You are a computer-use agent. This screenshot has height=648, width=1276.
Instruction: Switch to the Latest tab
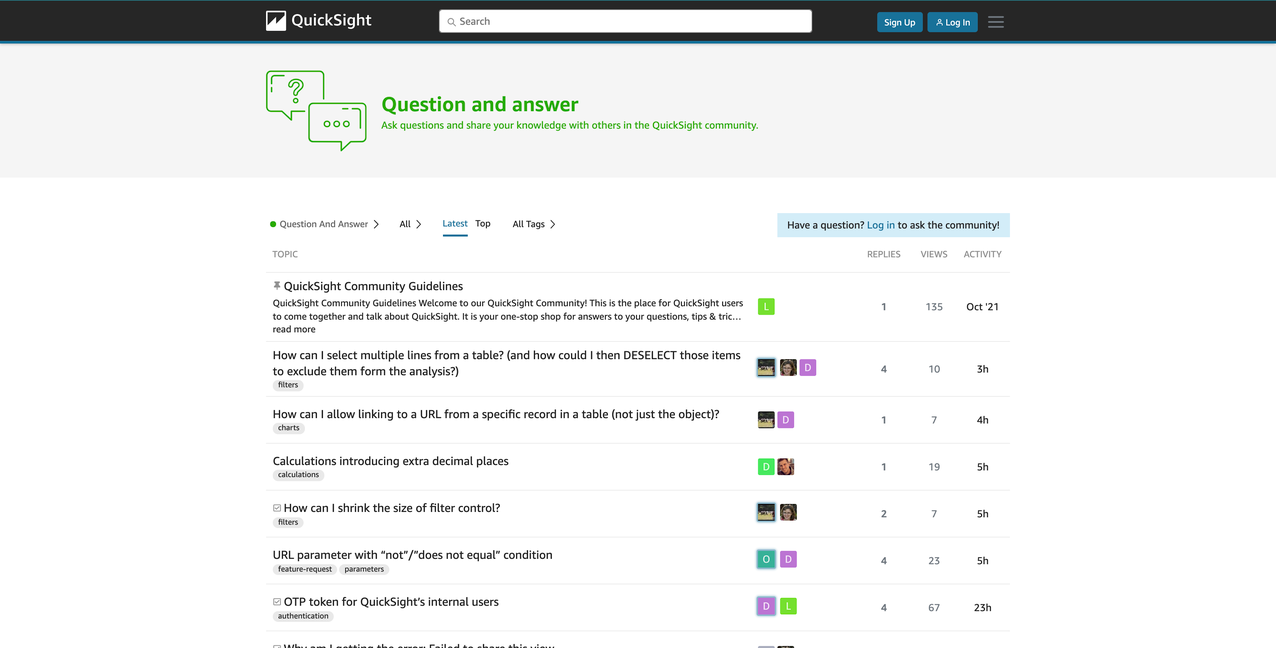point(455,224)
